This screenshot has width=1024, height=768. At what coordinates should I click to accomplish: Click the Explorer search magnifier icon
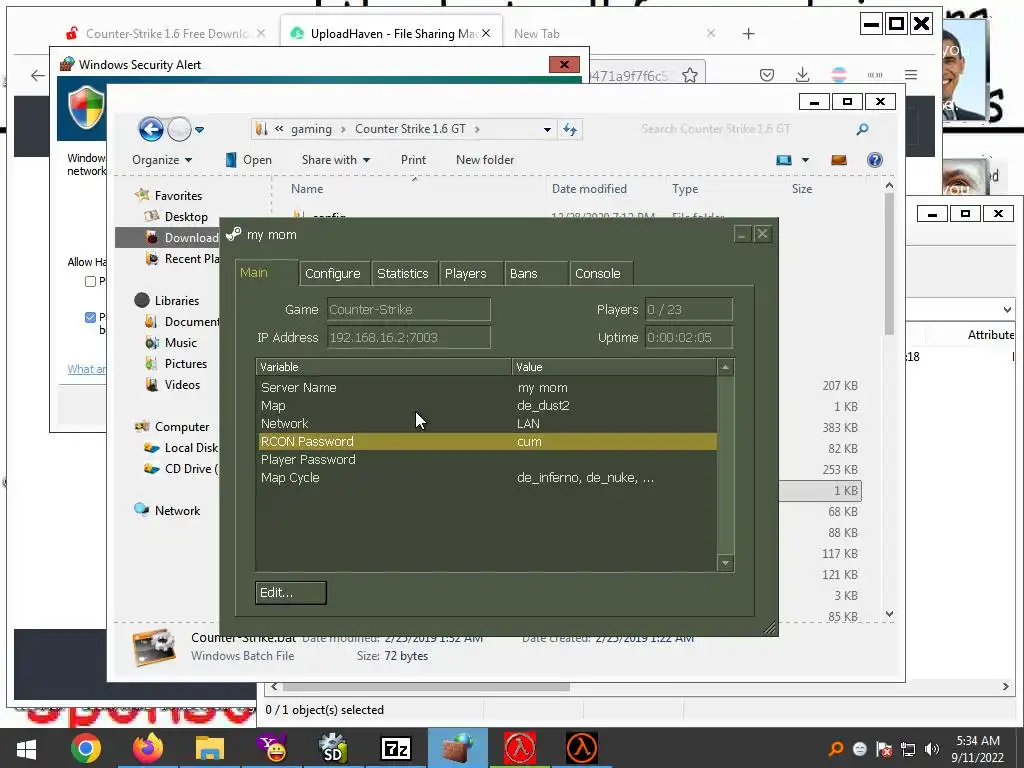coord(863,129)
